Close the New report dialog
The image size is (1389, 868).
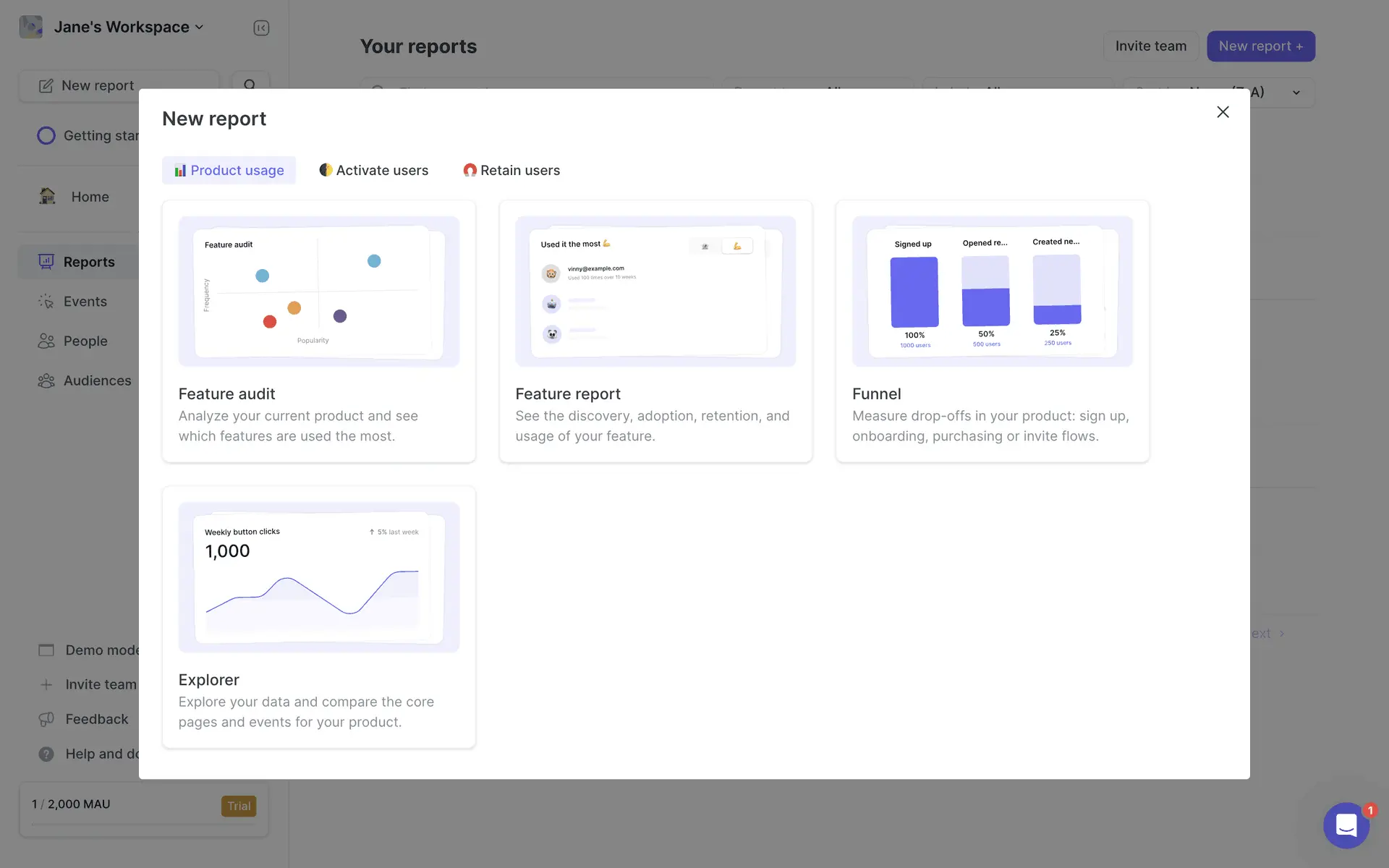pos(1223,112)
